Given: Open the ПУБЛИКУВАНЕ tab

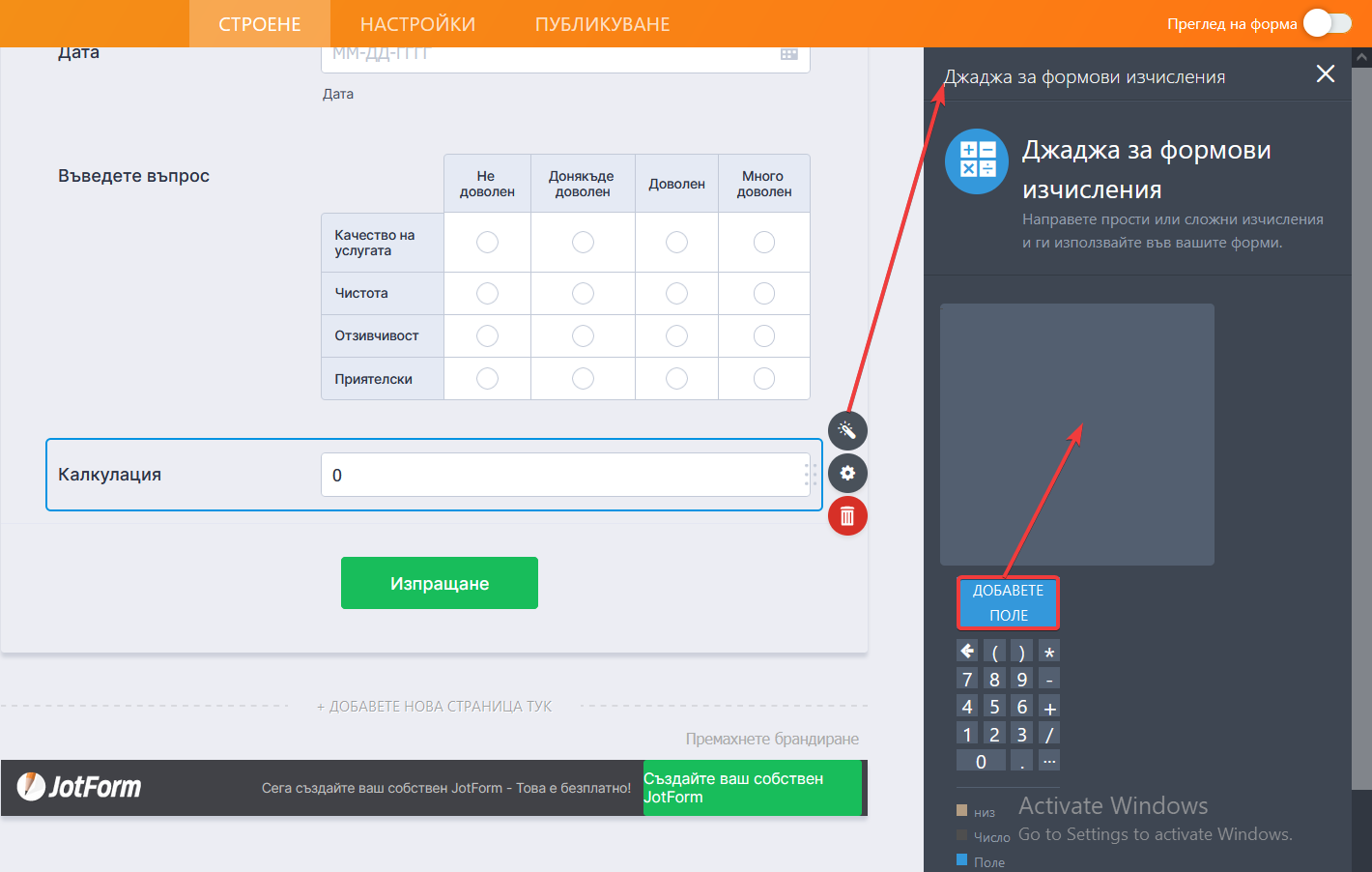Looking at the screenshot, I should [602, 24].
